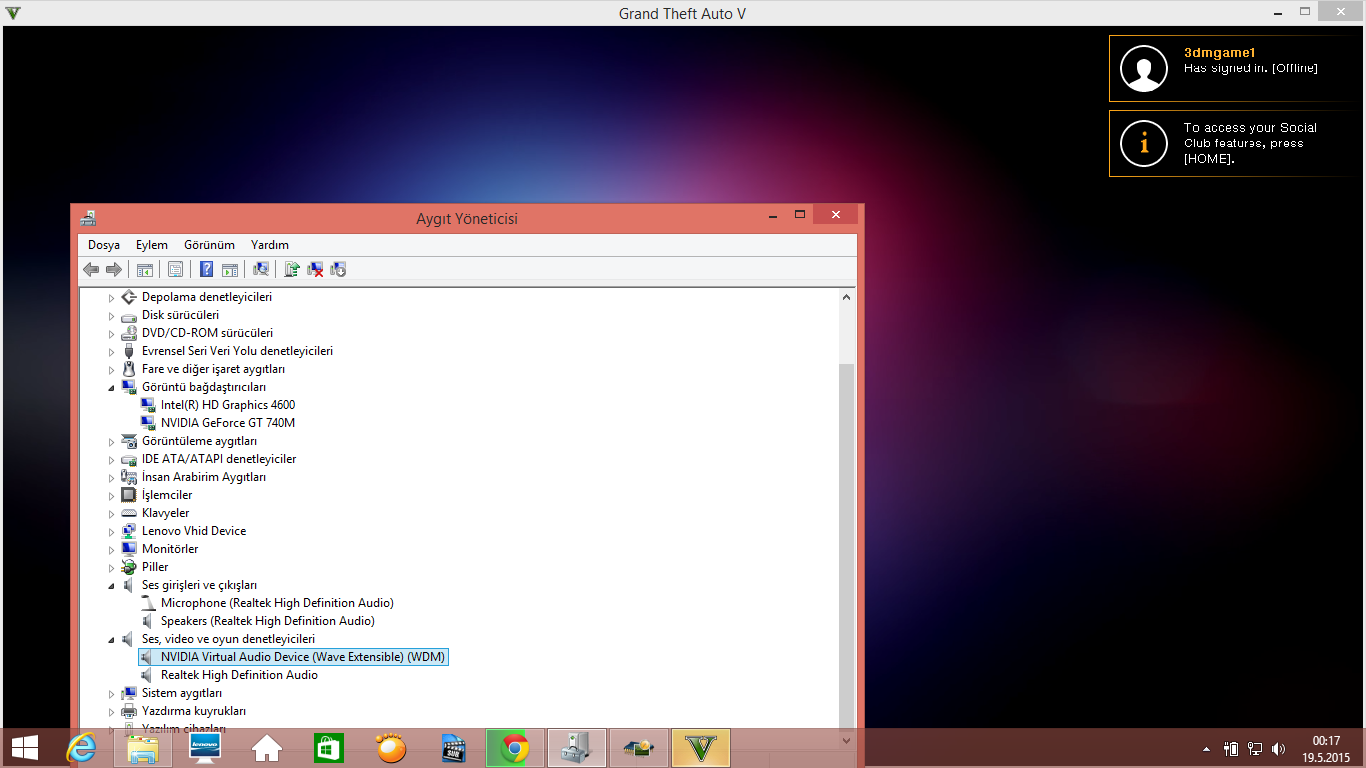1366x768 pixels.
Task: Select Speakers (Realtek High Definition Audio)
Action: point(268,621)
